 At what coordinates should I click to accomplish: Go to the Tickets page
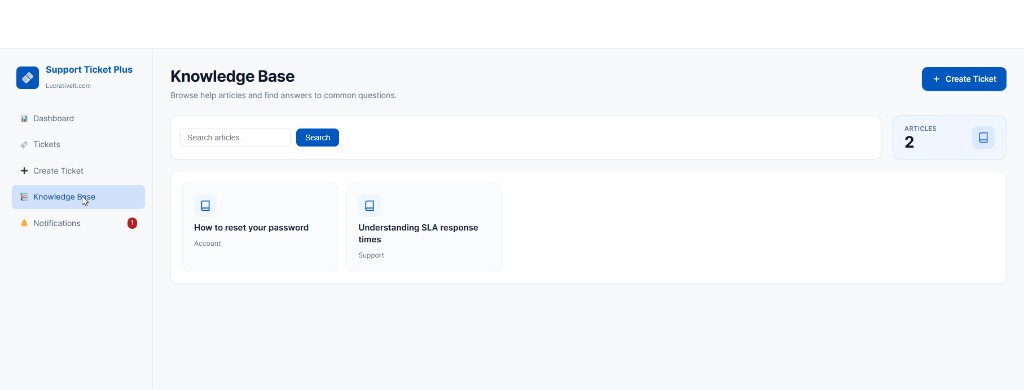click(78, 144)
